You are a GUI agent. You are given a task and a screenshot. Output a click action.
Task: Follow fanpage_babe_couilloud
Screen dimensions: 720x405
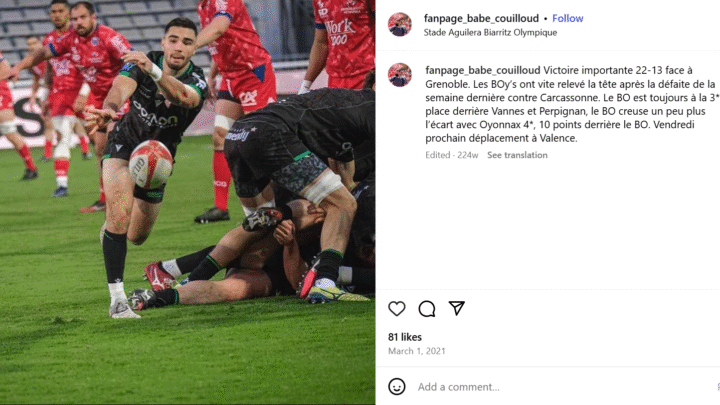coord(568,18)
